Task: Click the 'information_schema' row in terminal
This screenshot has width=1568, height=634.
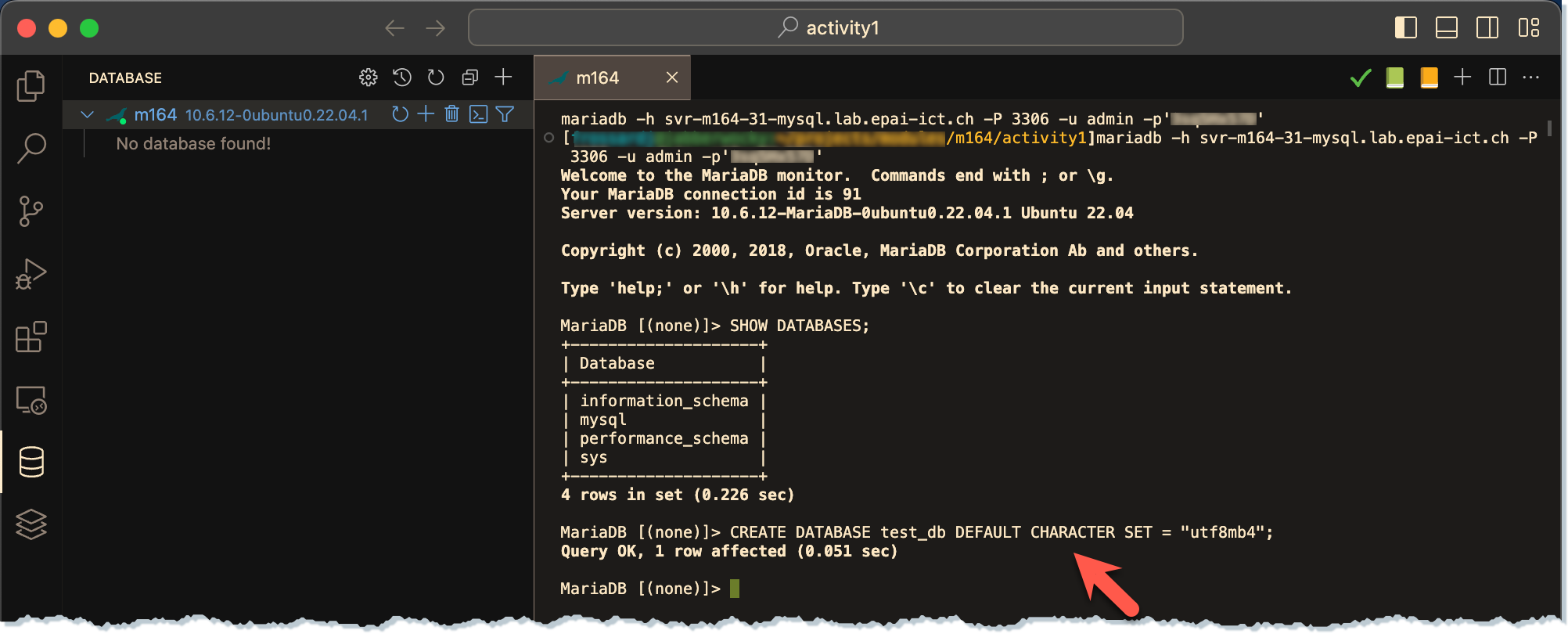Action: click(664, 401)
